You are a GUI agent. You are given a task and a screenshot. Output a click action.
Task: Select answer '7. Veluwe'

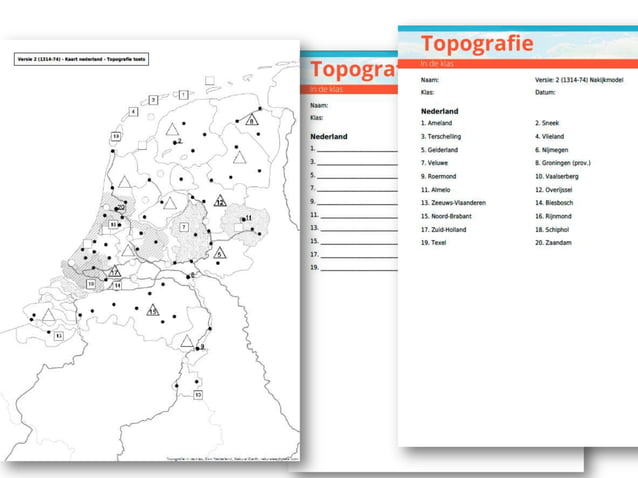tap(434, 163)
